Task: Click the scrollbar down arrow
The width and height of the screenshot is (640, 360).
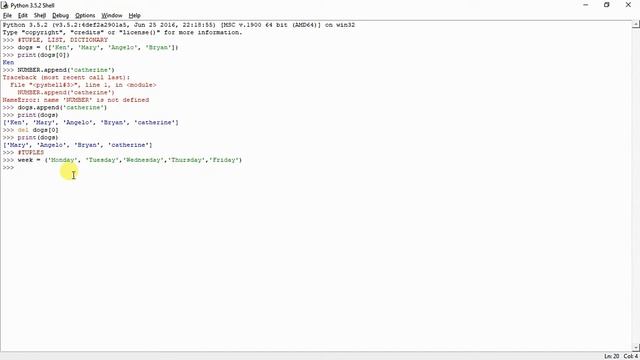Action: 636,348
